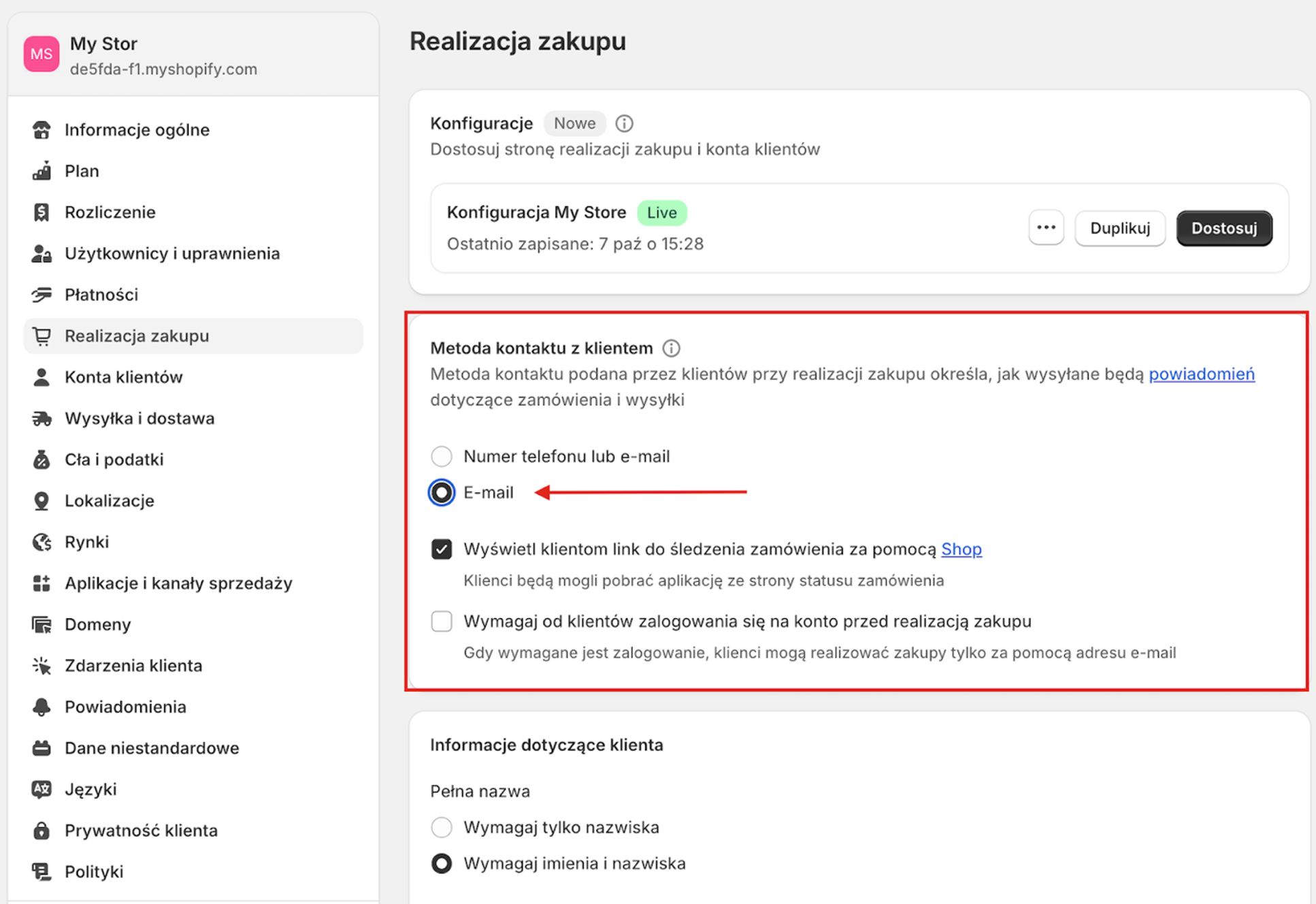Click the Pełna nazwa label
This screenshot has width=1316, height=904.
coord(480,791)
